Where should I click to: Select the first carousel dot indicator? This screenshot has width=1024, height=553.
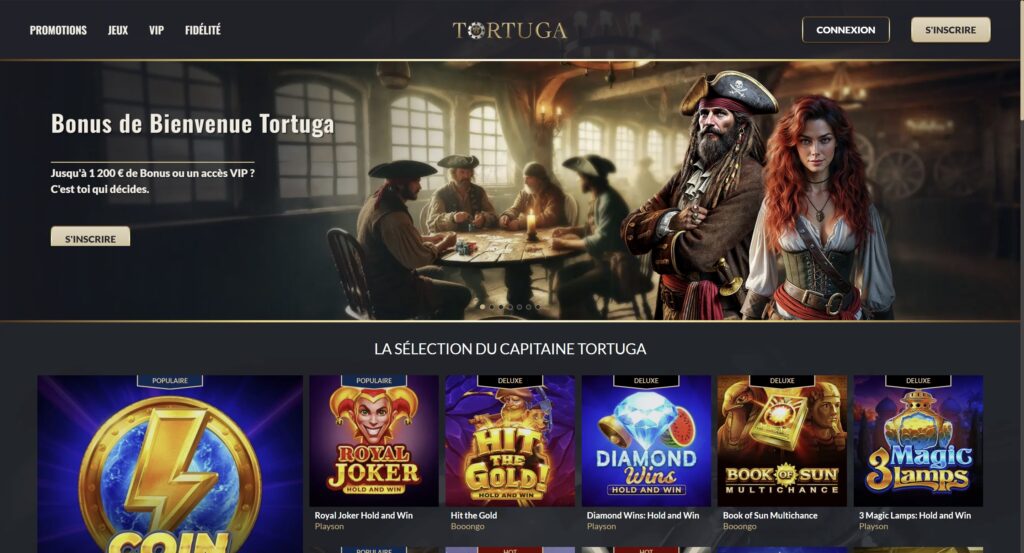483,306
